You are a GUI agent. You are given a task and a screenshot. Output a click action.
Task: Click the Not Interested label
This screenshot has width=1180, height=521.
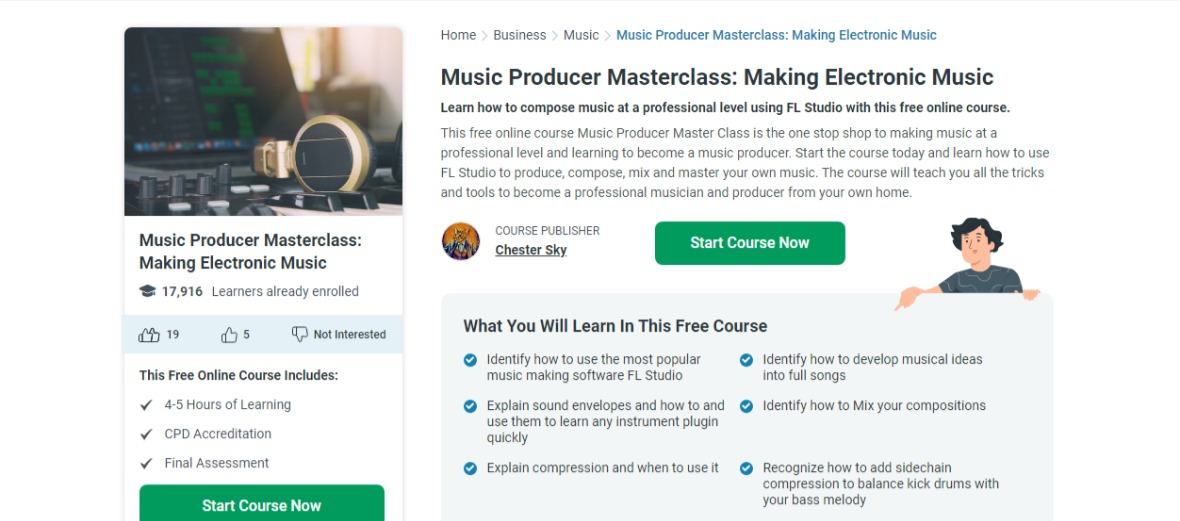[350, 334]
